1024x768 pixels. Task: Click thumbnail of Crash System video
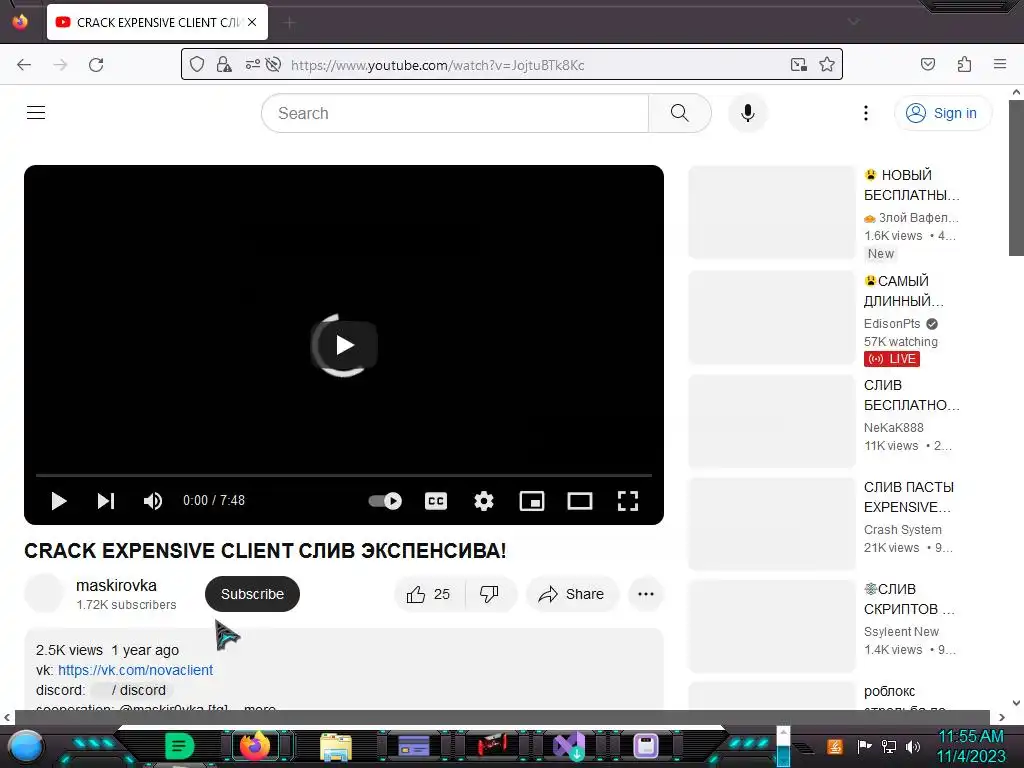click(x=772, y=524)
